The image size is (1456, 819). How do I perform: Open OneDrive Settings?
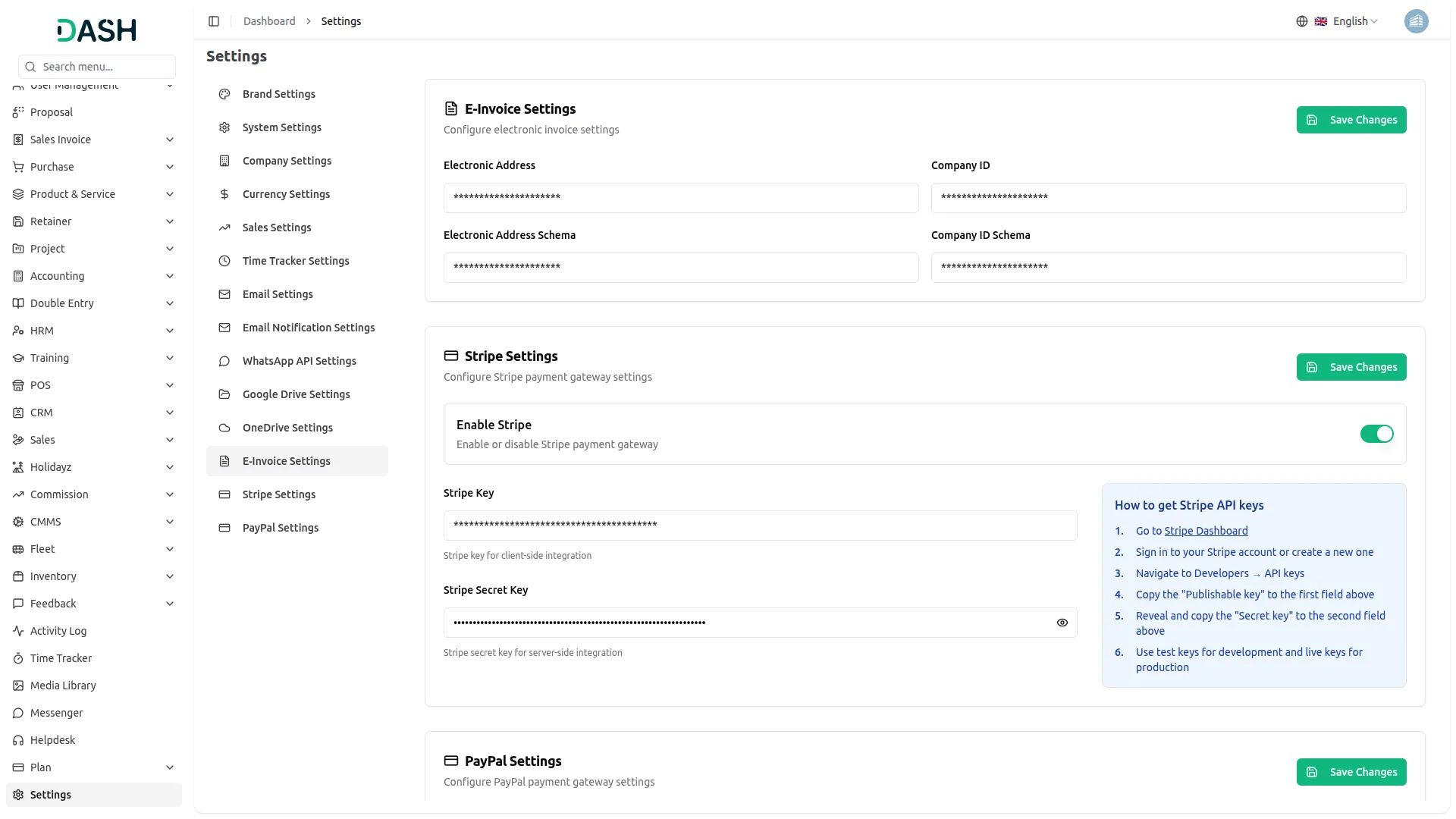(x=287, y=428)
